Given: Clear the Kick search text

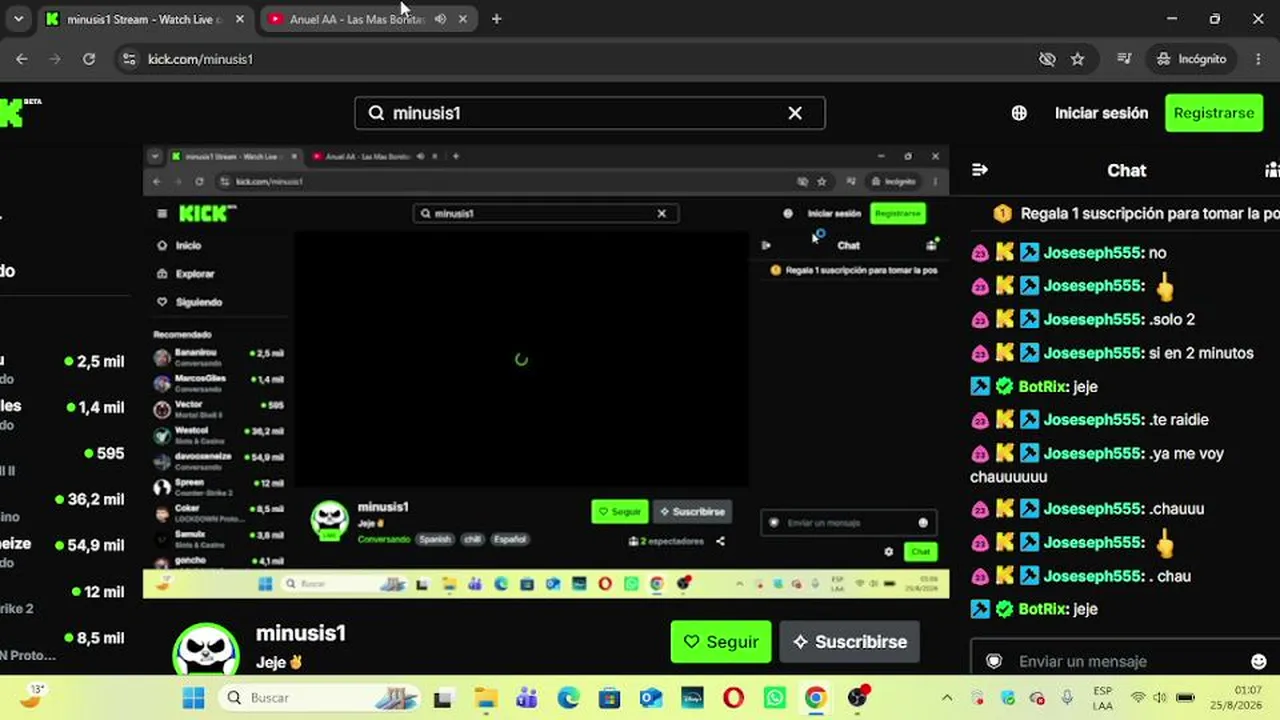Looking at the screenshot, I should tap(795, 113).
